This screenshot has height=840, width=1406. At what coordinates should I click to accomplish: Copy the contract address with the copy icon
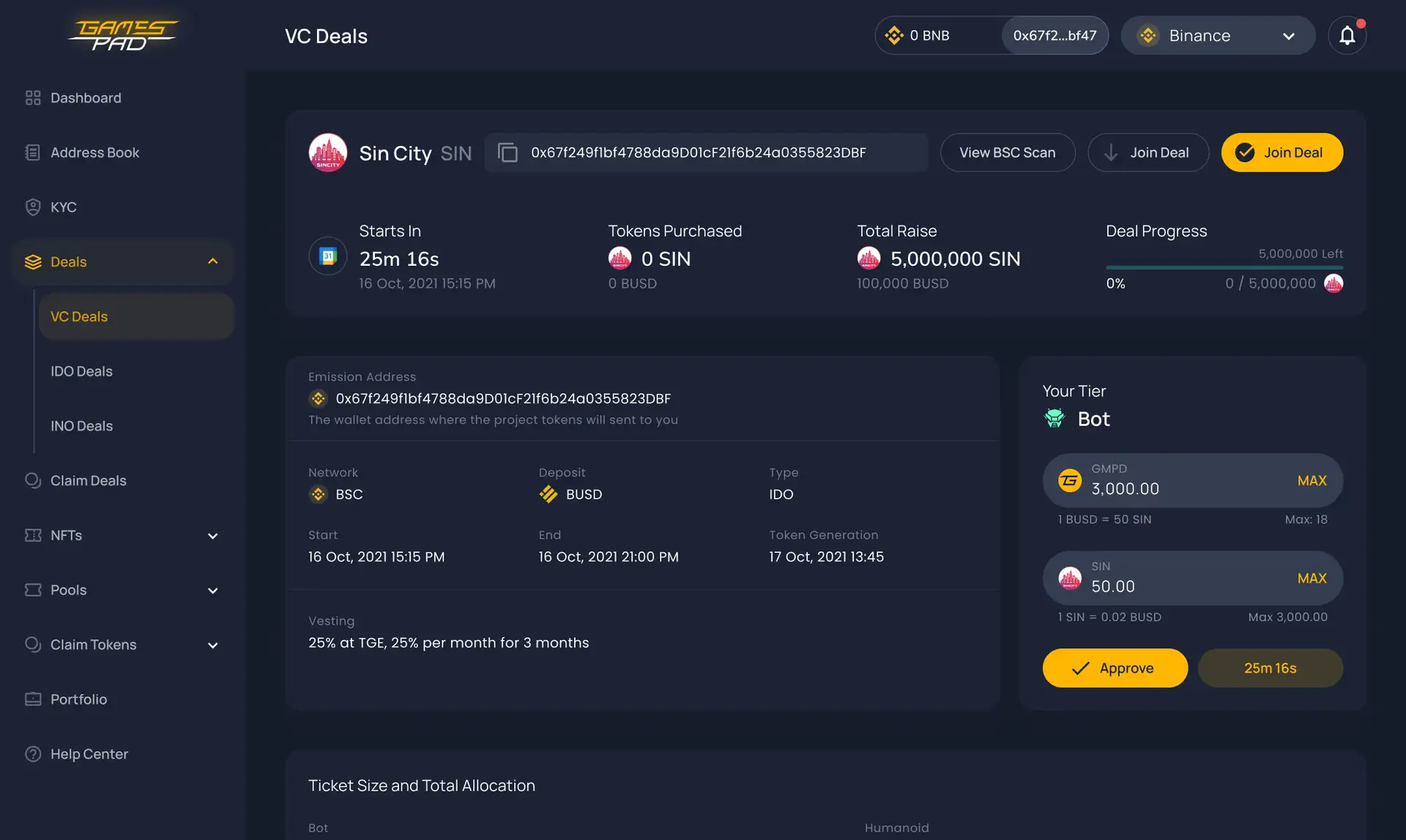(x=507, y=152)
